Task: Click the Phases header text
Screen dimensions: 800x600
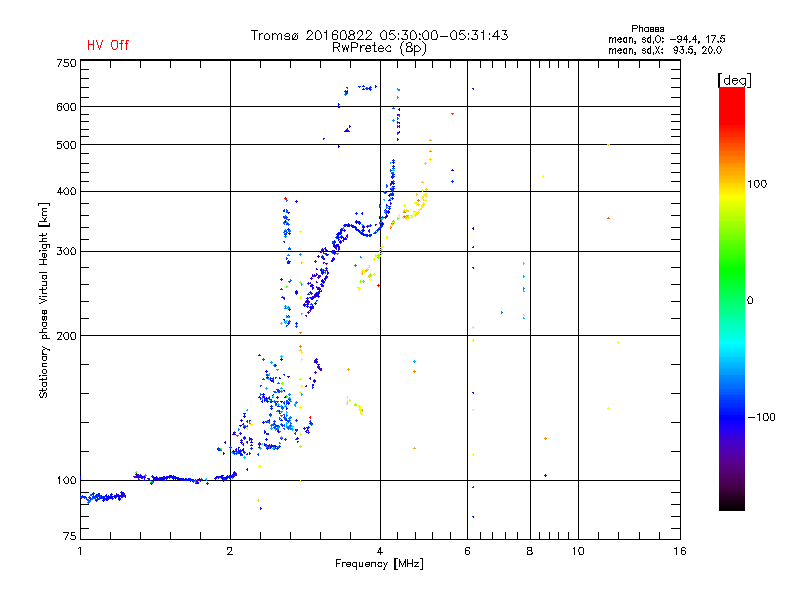Action: click(647, 29)
